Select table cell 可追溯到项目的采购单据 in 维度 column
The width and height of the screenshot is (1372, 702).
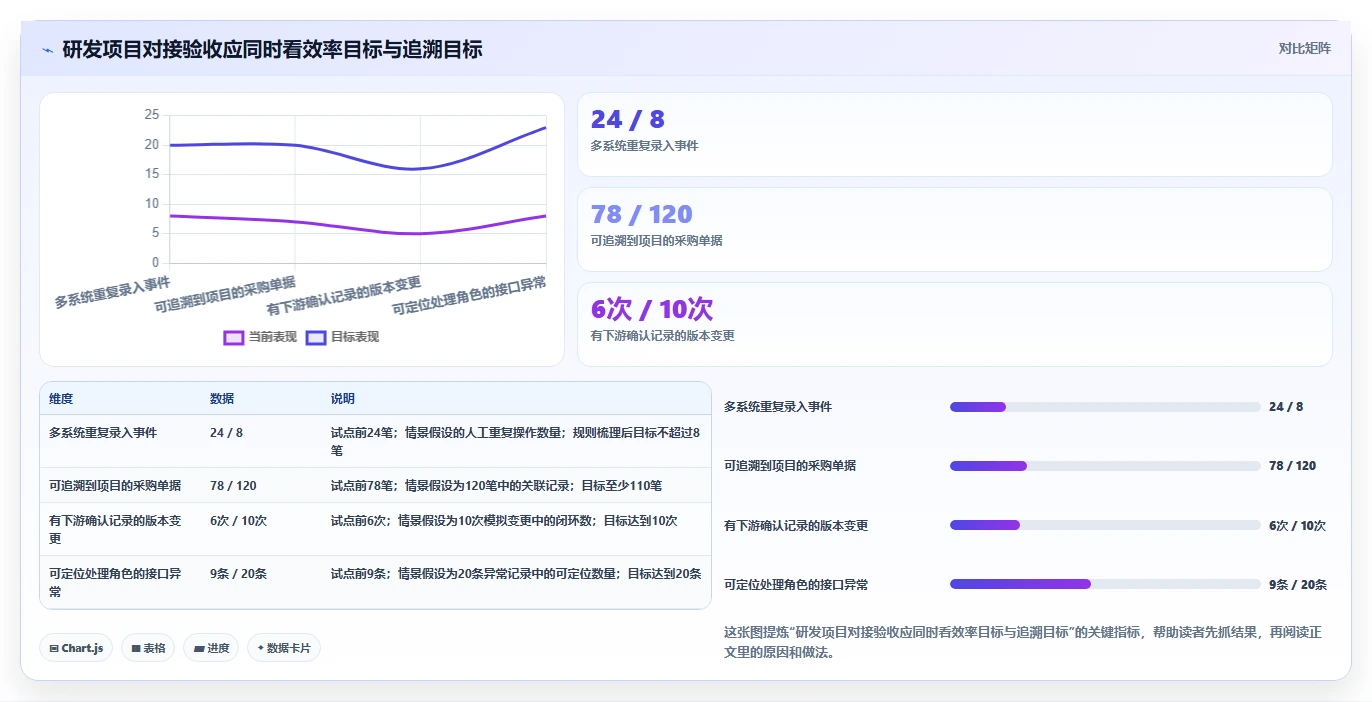pyautogui.click(x=115, y=486)
